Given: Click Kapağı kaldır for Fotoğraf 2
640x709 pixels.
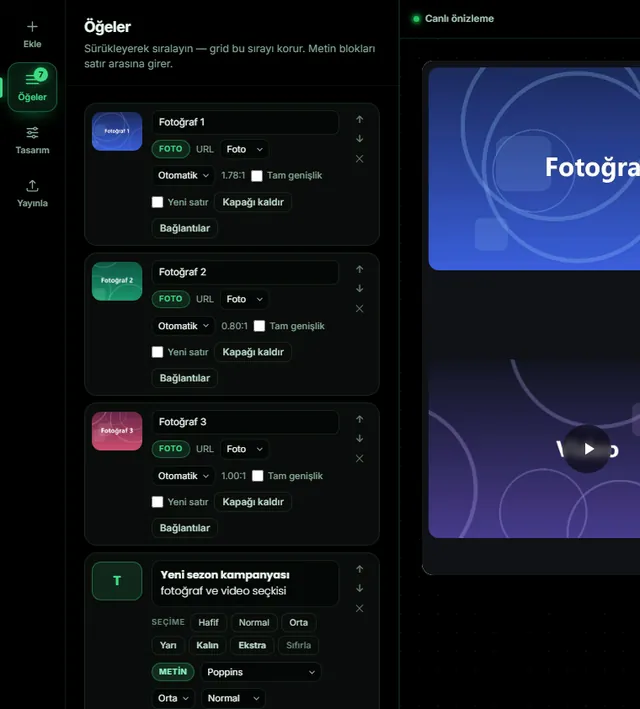Looking at the screenshot, I should pos(253,352).
